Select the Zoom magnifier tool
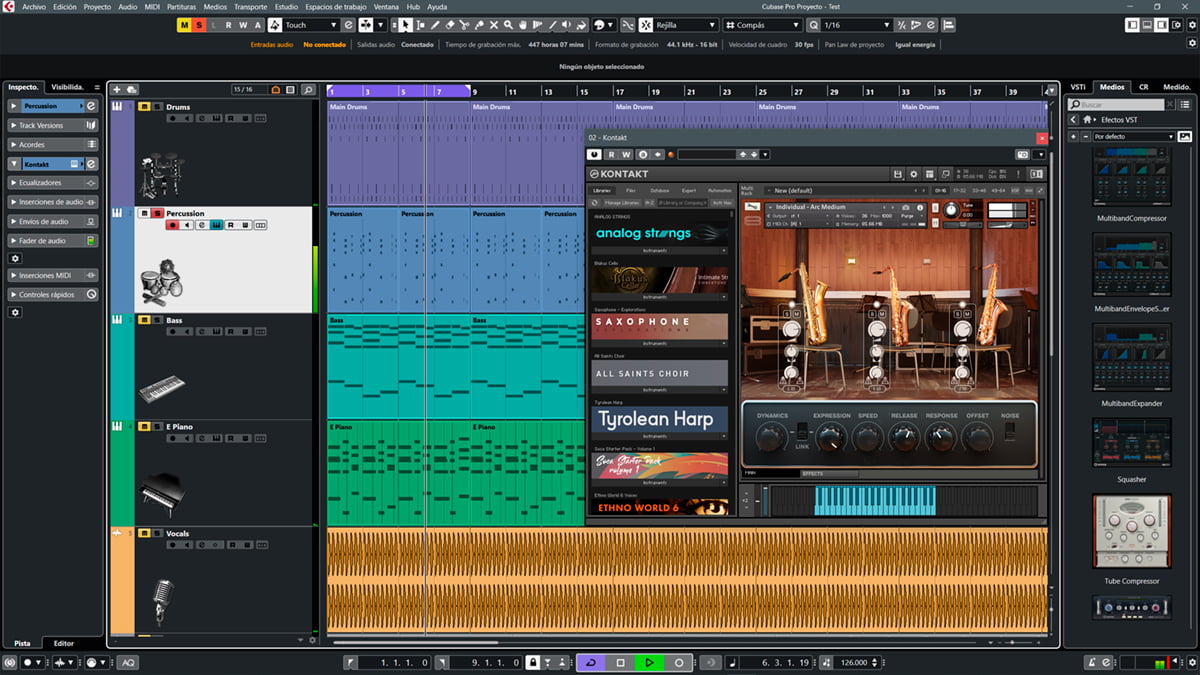 coord(510,25)
